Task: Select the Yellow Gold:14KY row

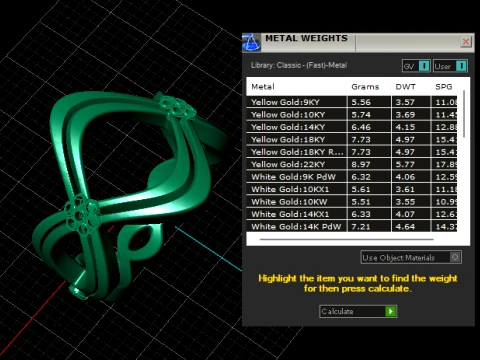Action: coord(352,127)
